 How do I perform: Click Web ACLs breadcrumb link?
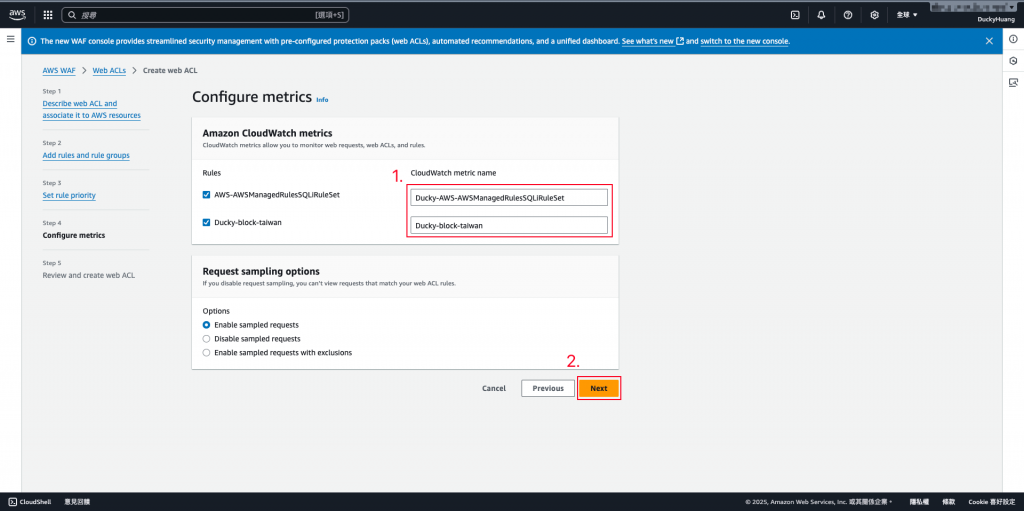coord(109,70)
